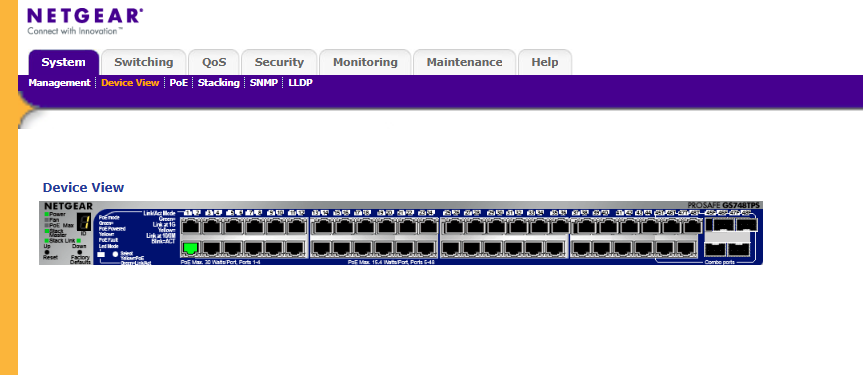This screenshot has height=375, width=863.
Task: Switch to the Switching tab
Action: pos(144,62)
